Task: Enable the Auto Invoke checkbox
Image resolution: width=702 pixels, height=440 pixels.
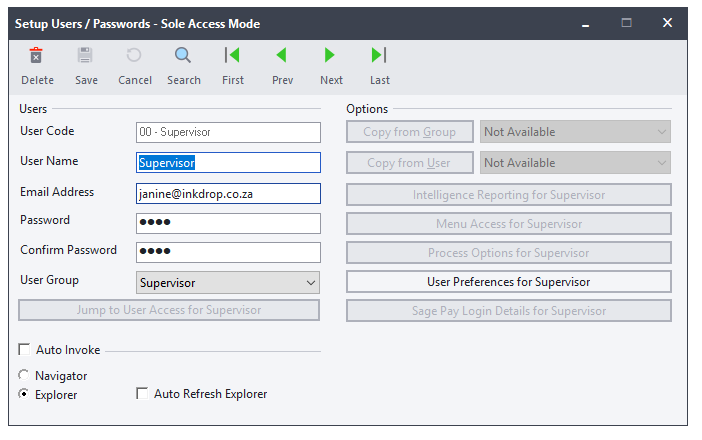Action: 24,350
